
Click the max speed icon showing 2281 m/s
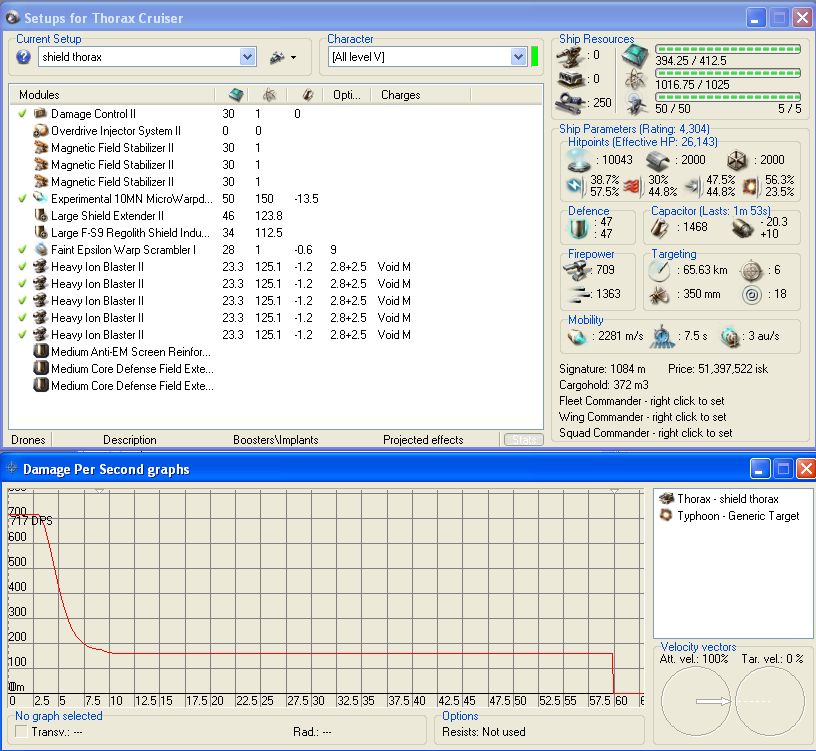click(578, 337)
